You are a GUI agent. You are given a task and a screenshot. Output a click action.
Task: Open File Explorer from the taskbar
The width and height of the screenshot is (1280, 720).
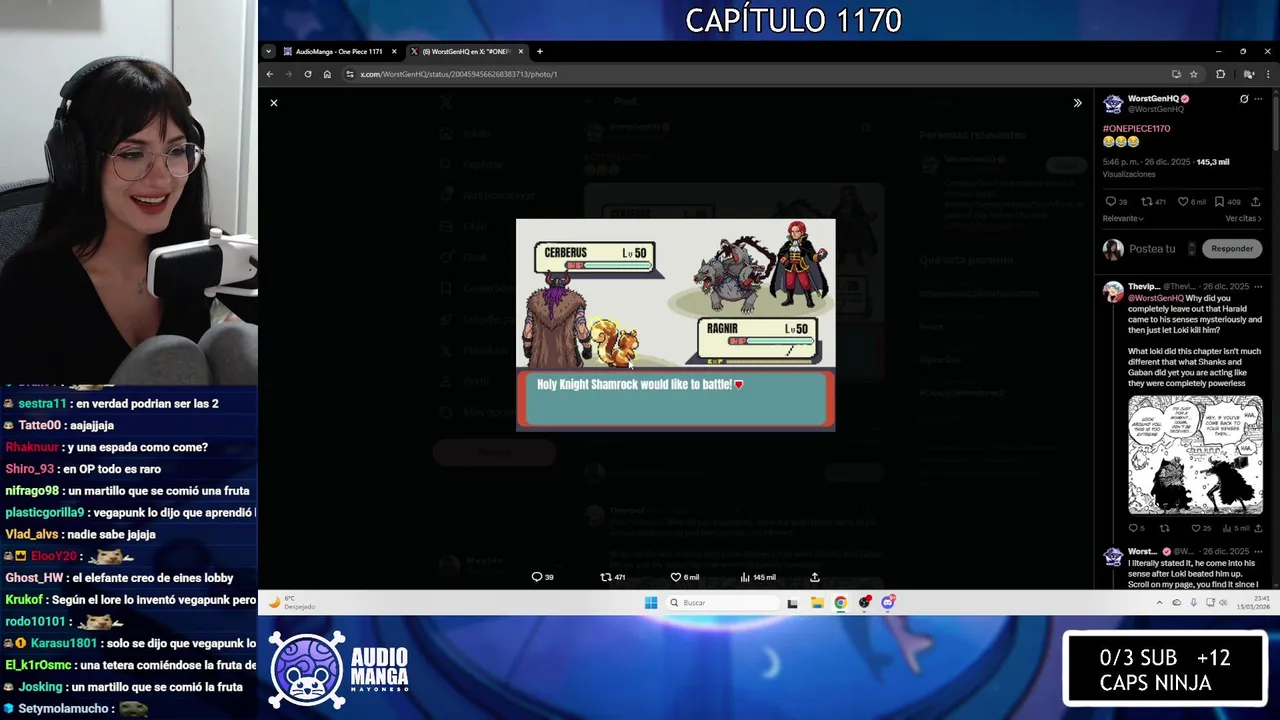817,602
